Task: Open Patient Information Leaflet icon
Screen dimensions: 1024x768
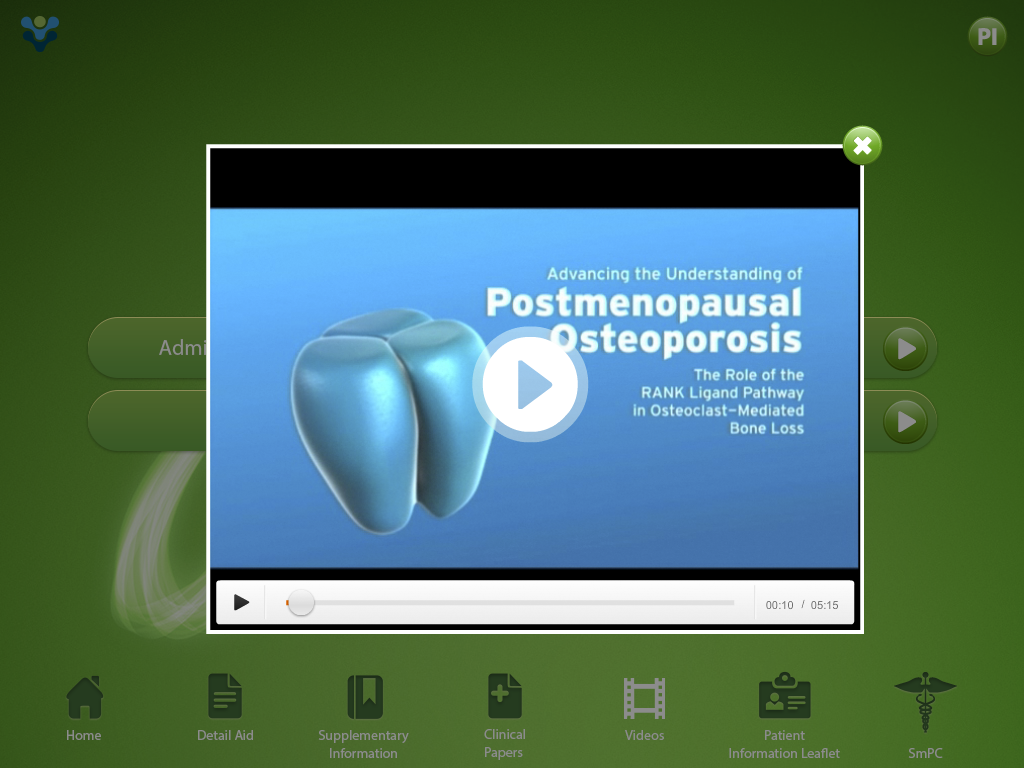Action: coord(784,695)
